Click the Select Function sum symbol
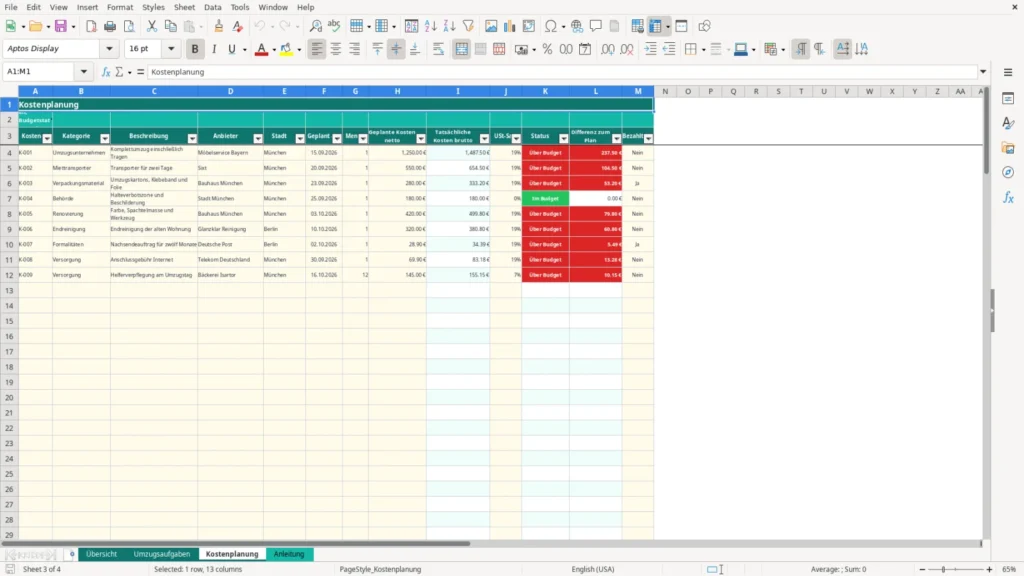Image resolution: width=1024 pixels, height=576 pixels. tap(119, 72)
